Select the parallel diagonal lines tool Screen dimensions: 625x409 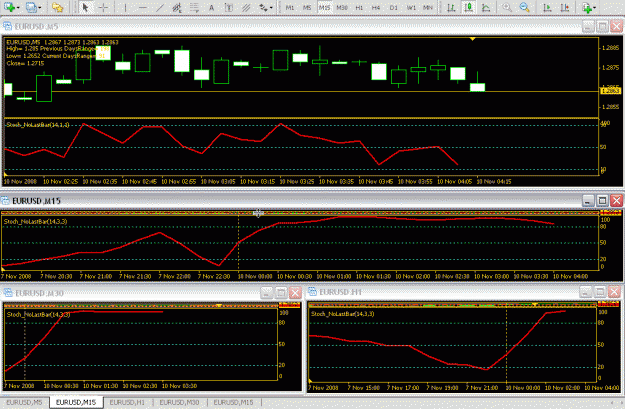(x=246, y=7)
